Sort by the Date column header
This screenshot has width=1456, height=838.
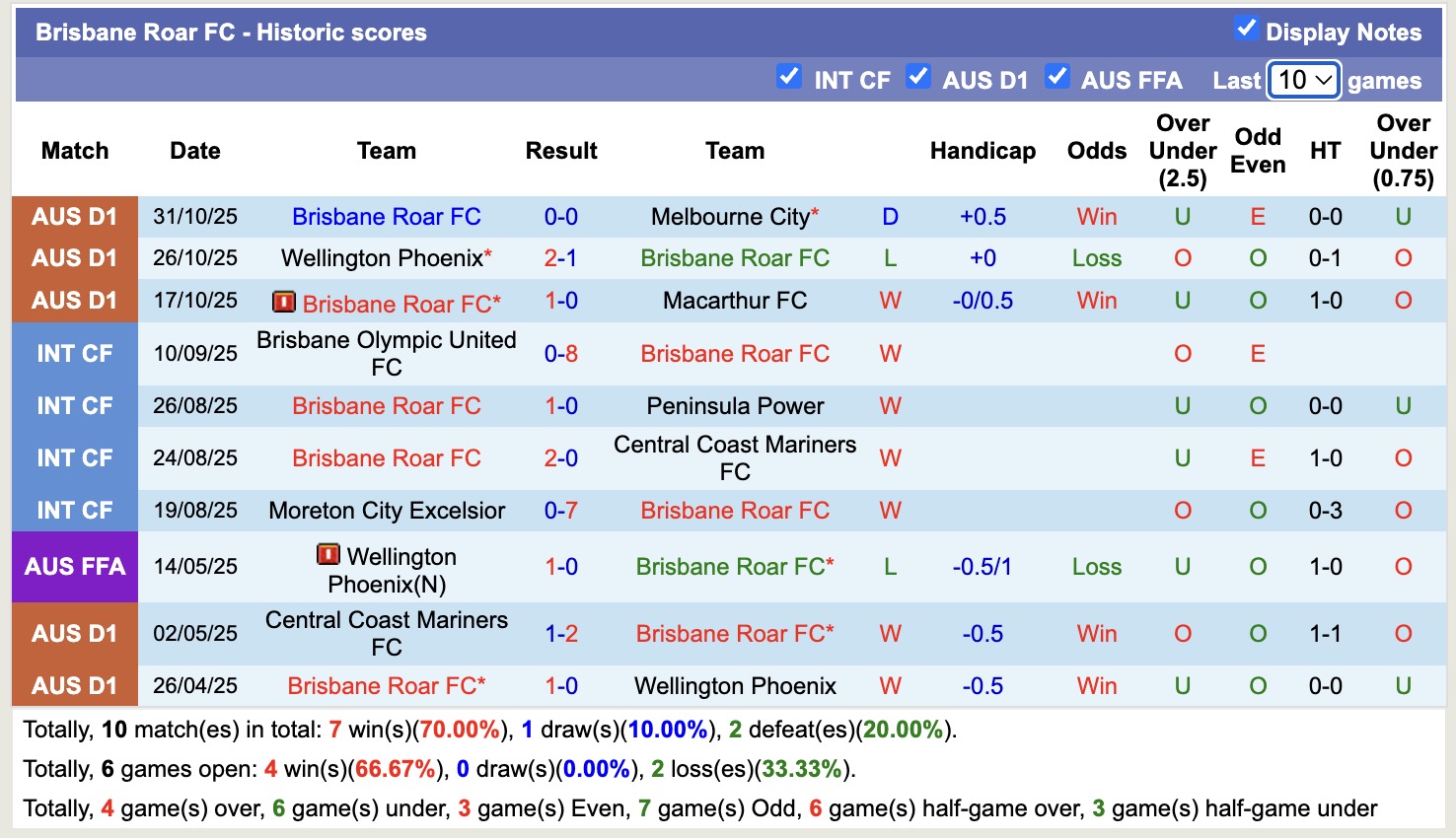pos(194,151)
